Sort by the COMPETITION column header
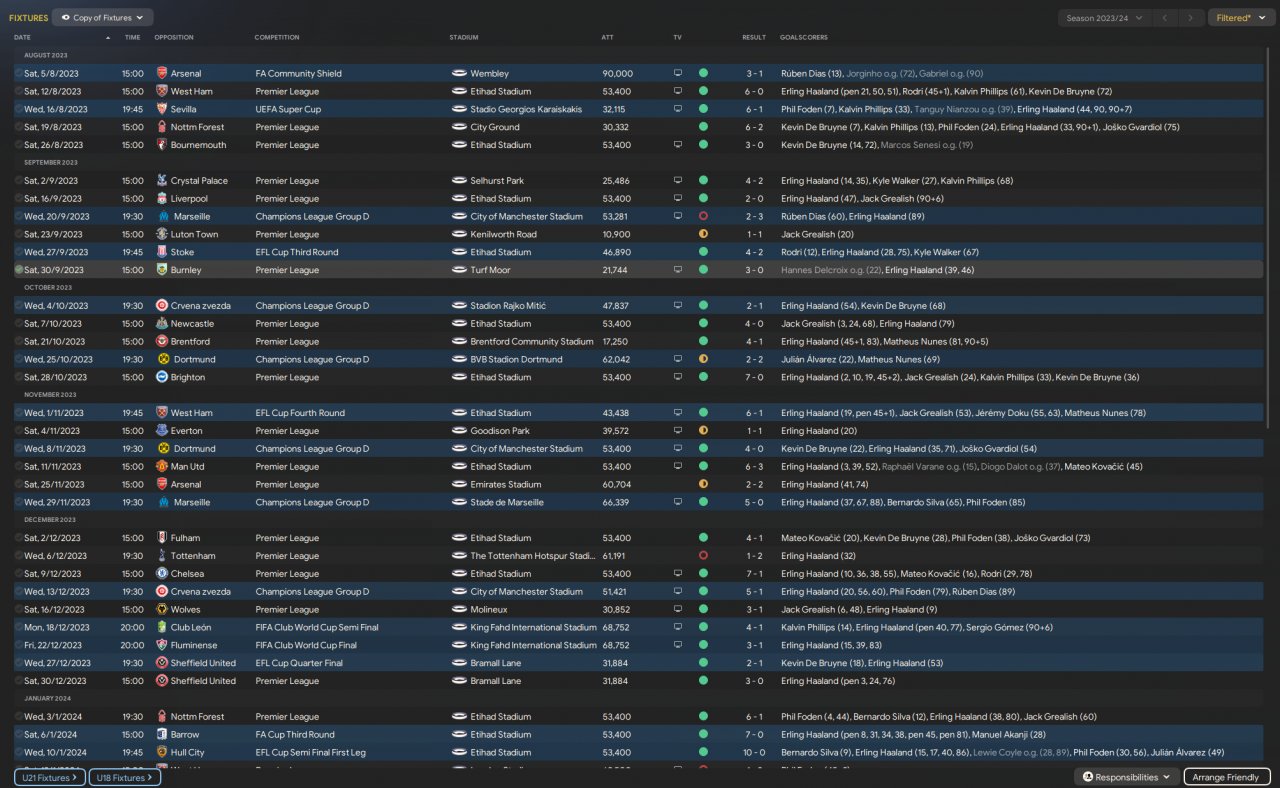Viewport: 1280px width, 788px height. 277,37
